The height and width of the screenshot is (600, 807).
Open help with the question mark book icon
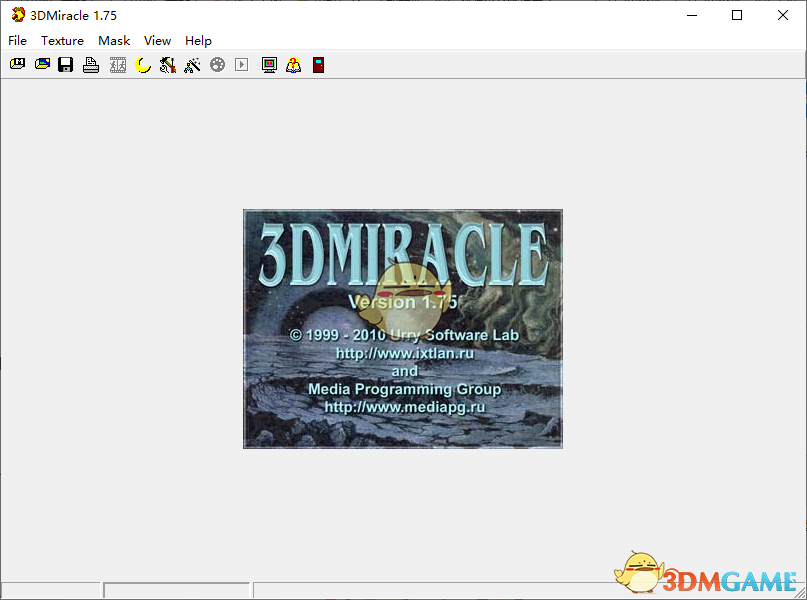294,65
